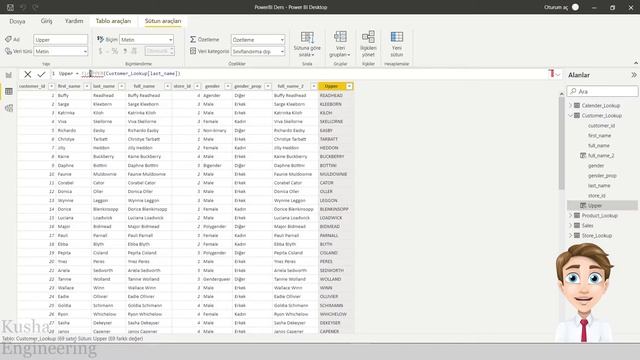Viewport: 640px width, 360px height.
Task: Open the Giriş tab
Action: [x=46, y=21]
